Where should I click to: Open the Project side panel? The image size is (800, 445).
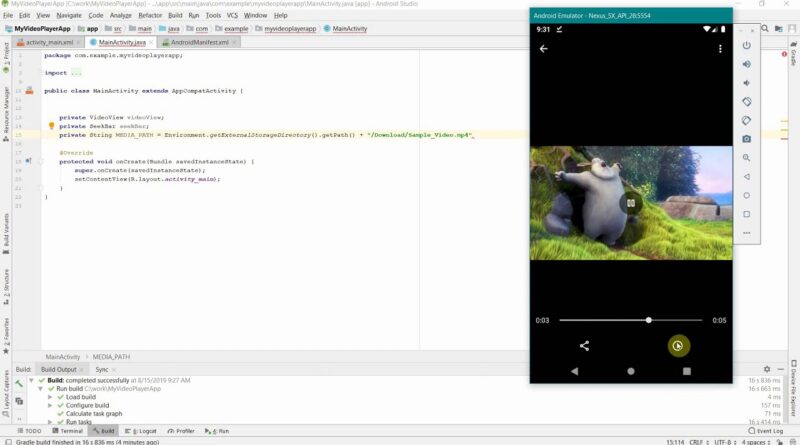pos(6,57)
